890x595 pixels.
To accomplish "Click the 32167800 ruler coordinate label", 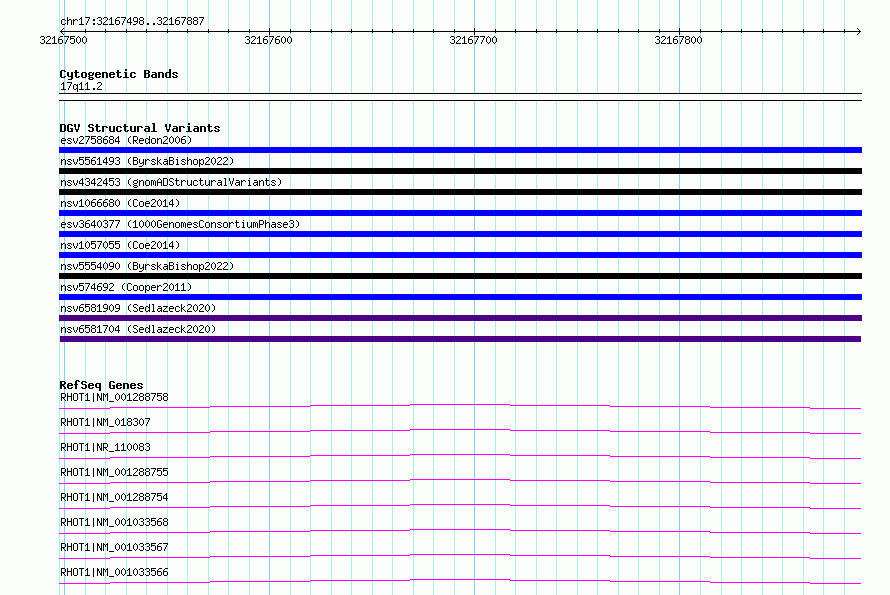I will [678, 40].
